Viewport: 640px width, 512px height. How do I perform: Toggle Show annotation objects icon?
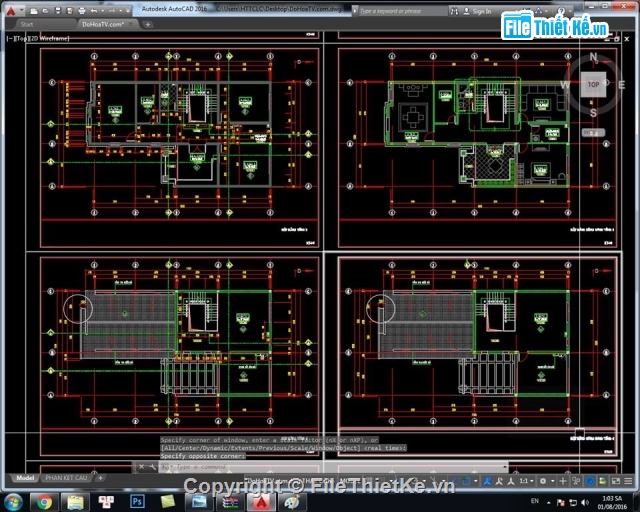click(x=487, y=481)
